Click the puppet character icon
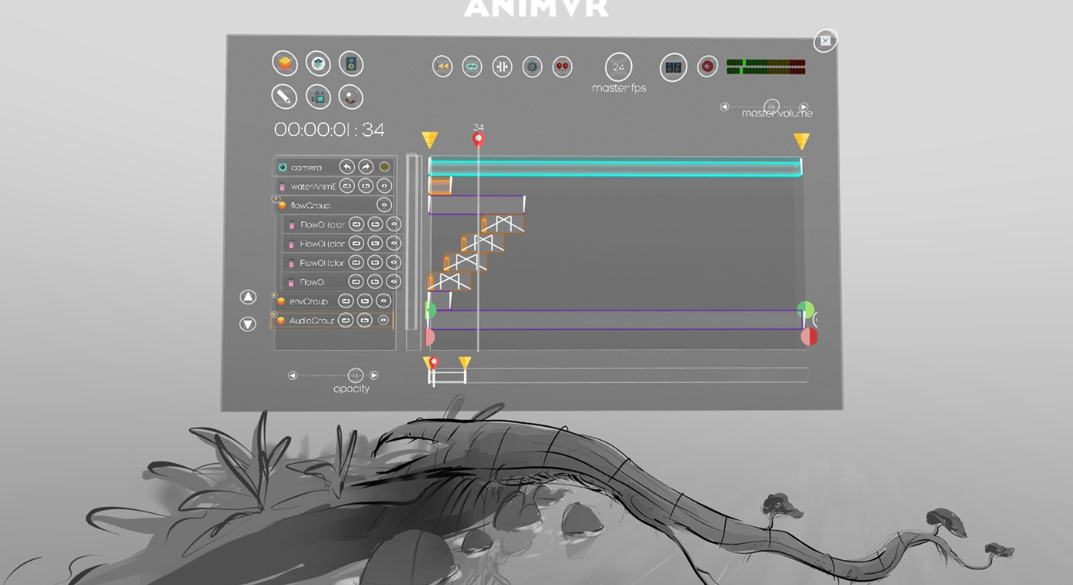Viewport: 1073px width, 585px height. click(x=350, y=96)
